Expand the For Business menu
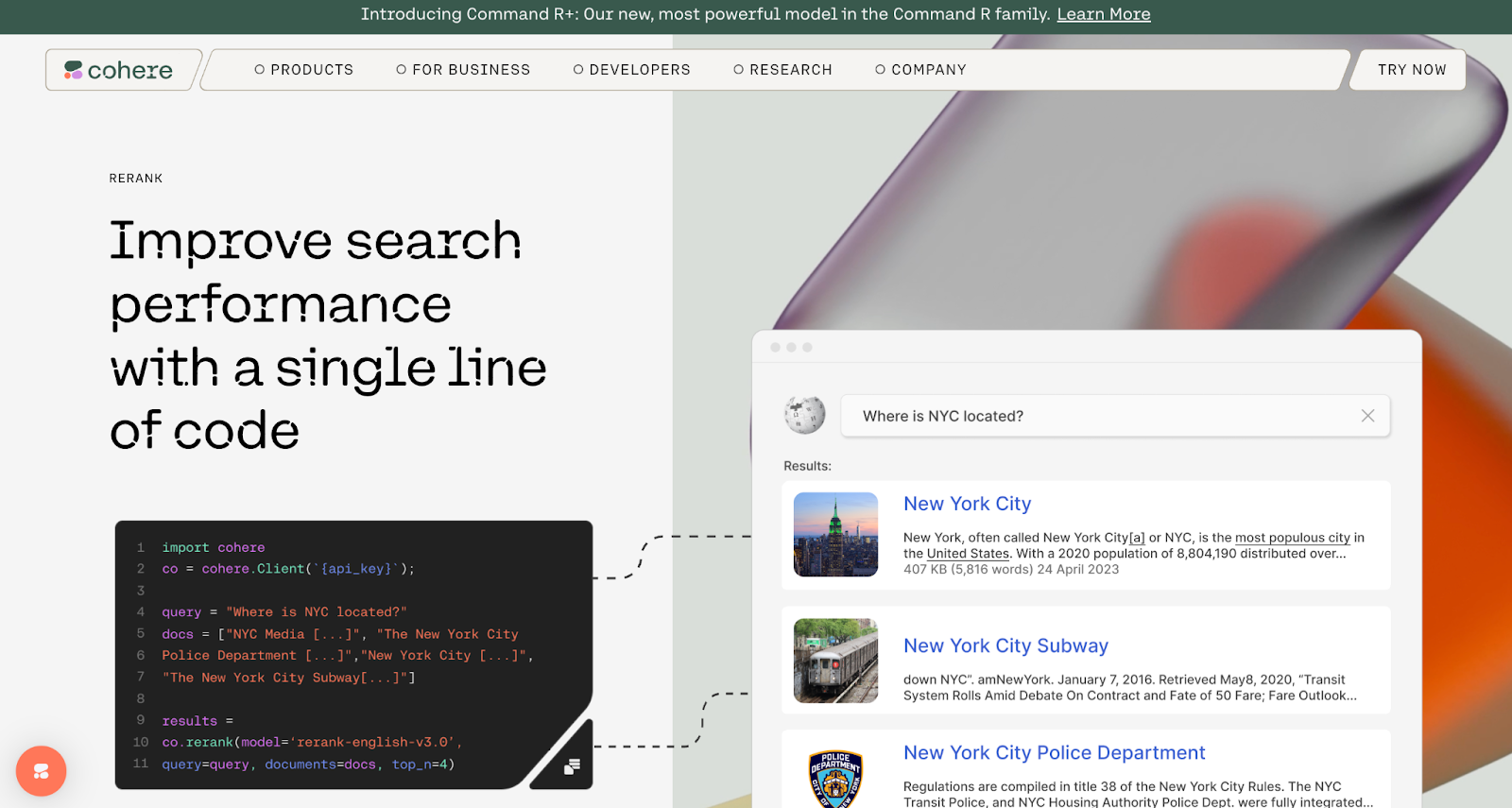This screenshot has height=808, width=1512. (463, 70)
